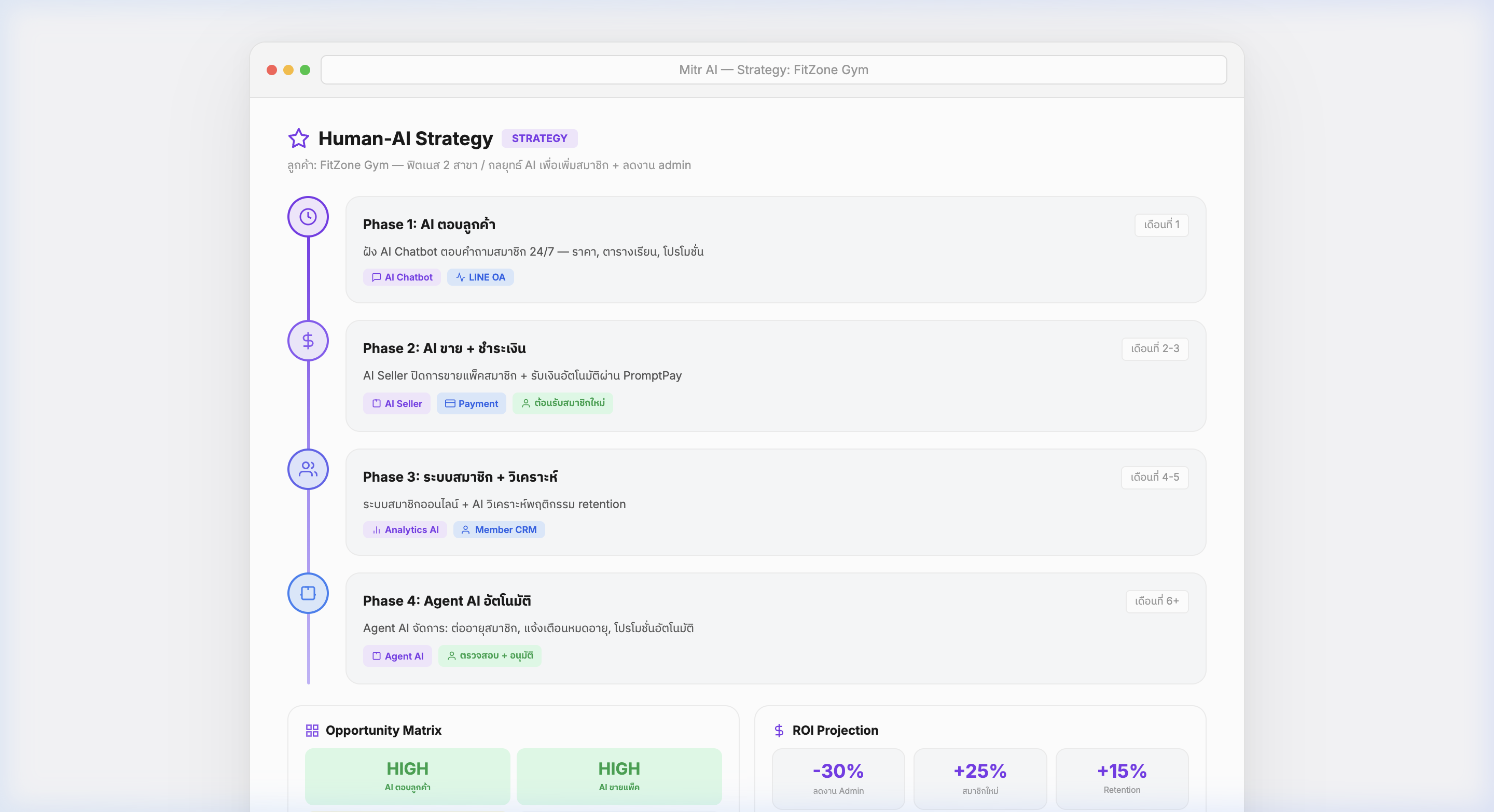Viewport: 1494px width, 812px height.
Task: Click the dollar icon beside ROI Projection
Action: tap(779, 730)
